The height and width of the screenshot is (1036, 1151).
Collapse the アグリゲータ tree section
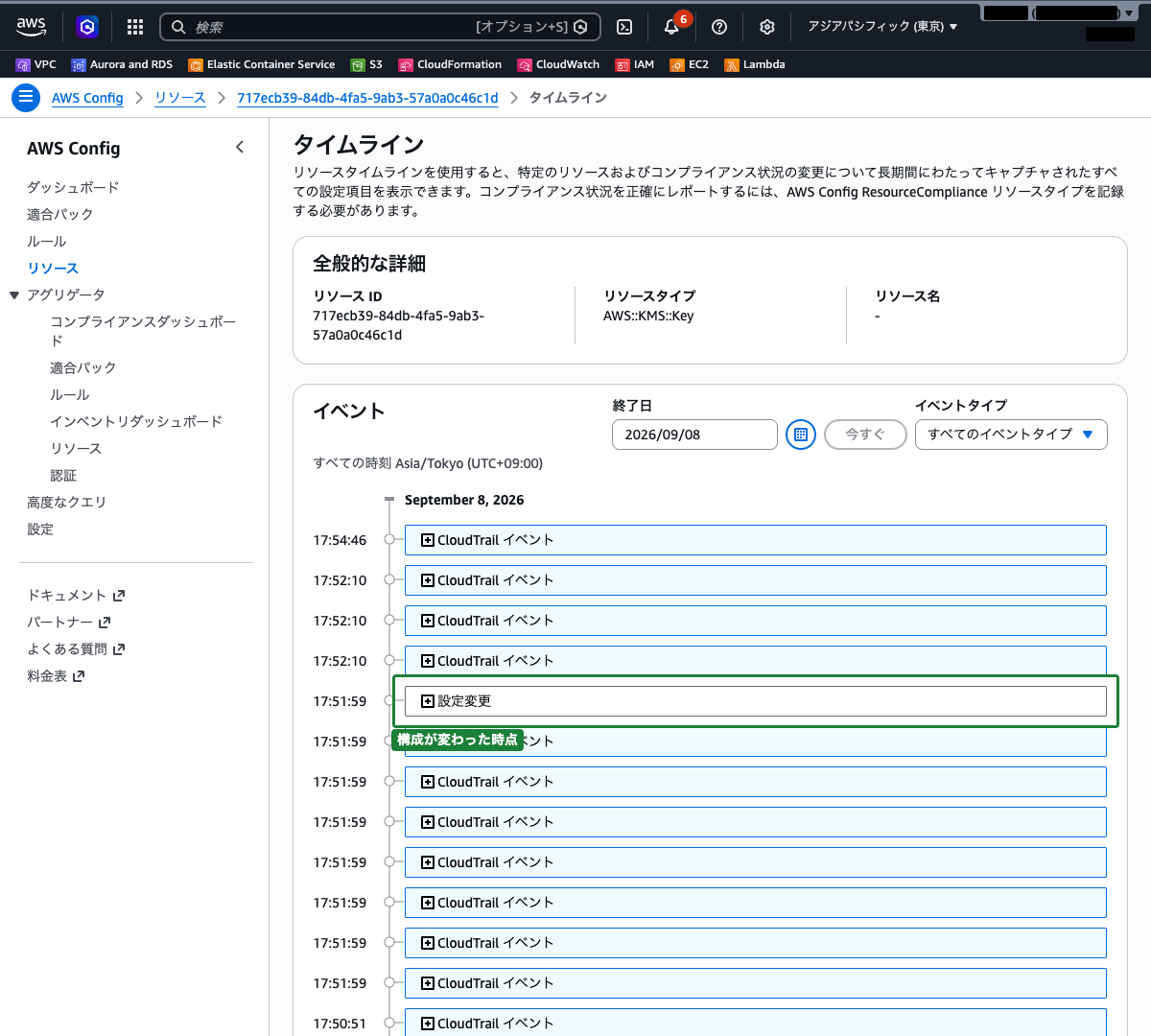coord(14,294)
